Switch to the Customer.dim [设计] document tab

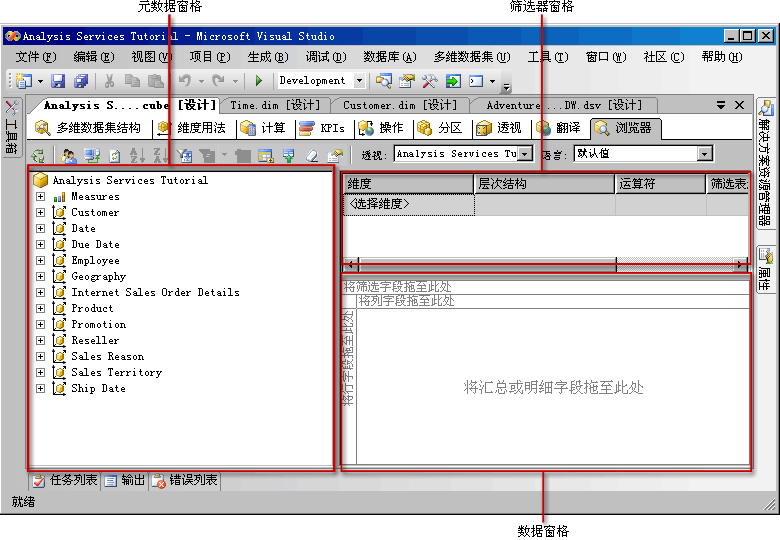pyautogui.click(x=400, y=105)
